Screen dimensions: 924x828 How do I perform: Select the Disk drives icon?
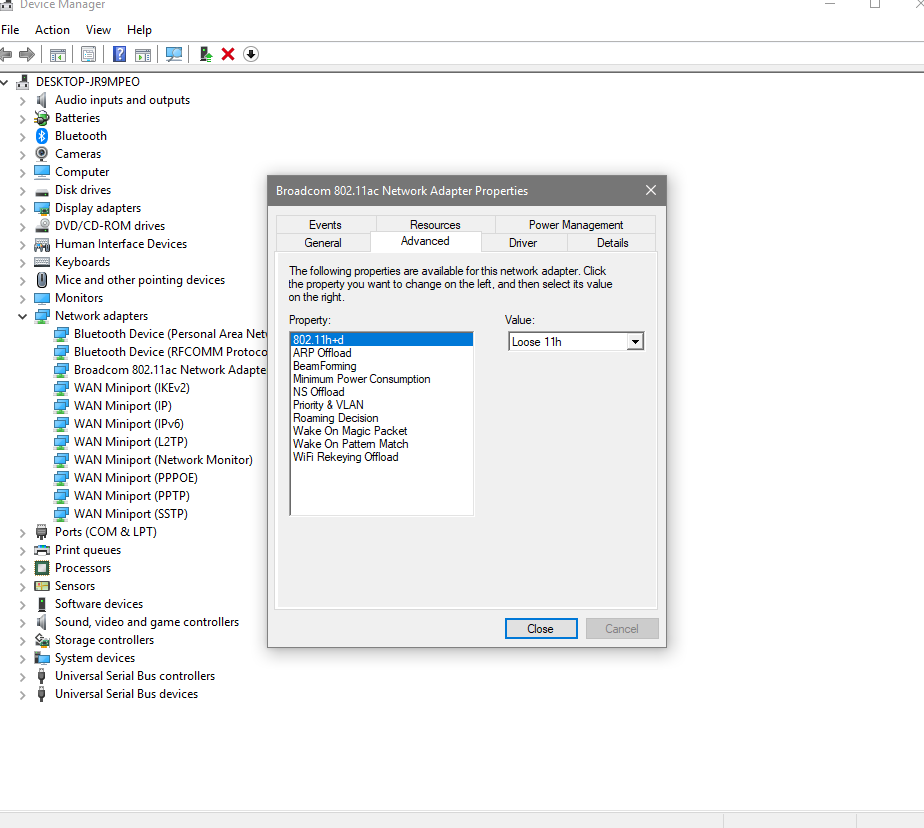(42, 192)
